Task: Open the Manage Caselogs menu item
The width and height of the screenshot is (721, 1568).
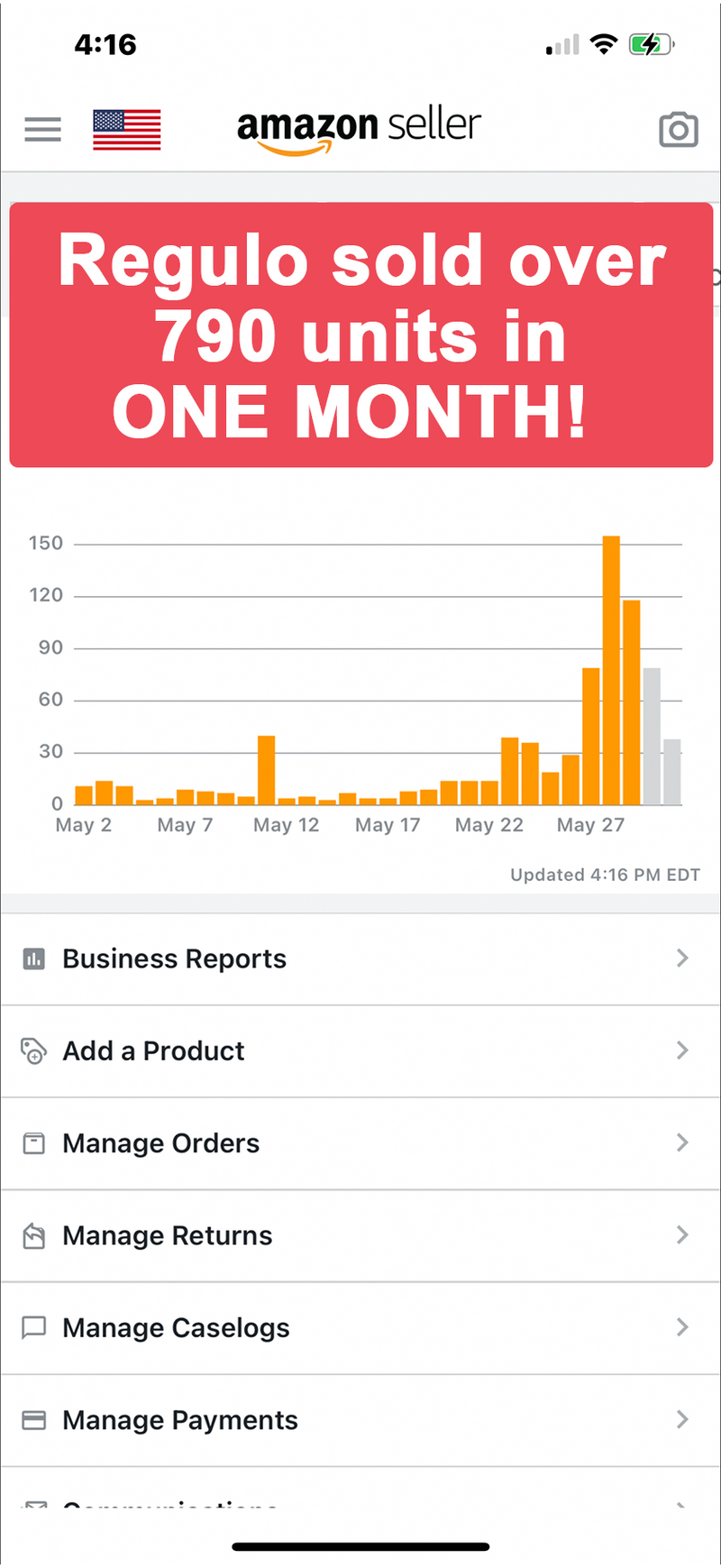Action: tap(177, 1328)
